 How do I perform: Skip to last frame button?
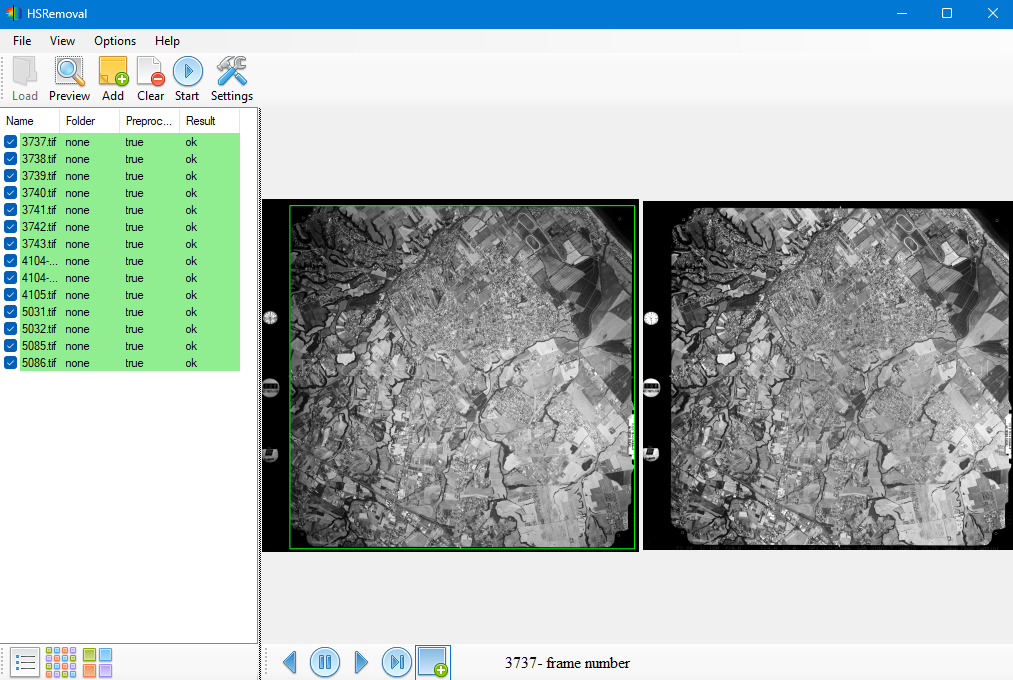coord(397,662)
